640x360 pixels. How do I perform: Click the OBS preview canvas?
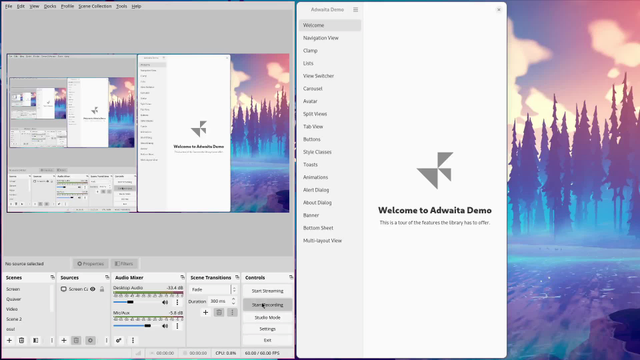tap(148, 133)
